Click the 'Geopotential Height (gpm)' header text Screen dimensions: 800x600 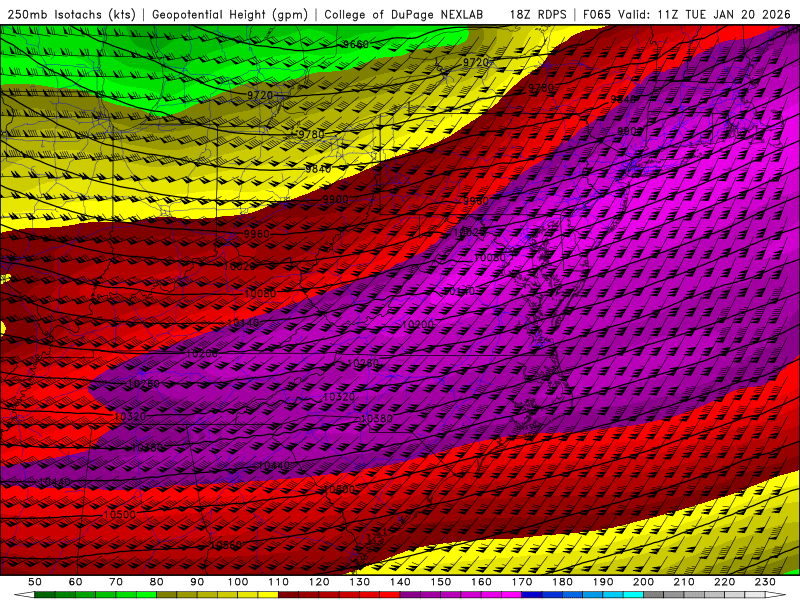tap(230, 14)
